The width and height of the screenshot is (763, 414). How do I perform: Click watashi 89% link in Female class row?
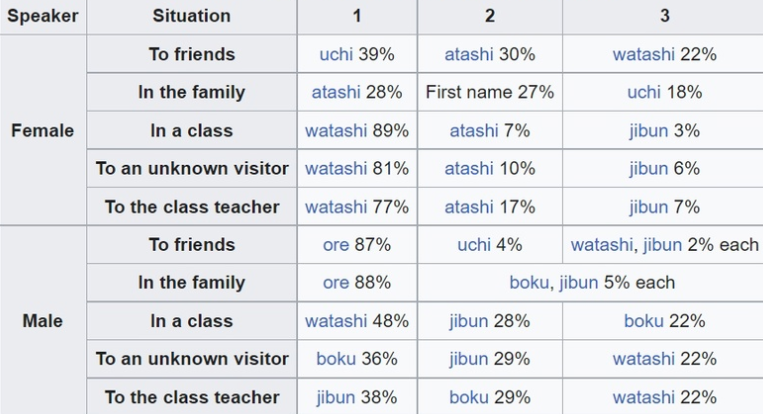[336, 130]
